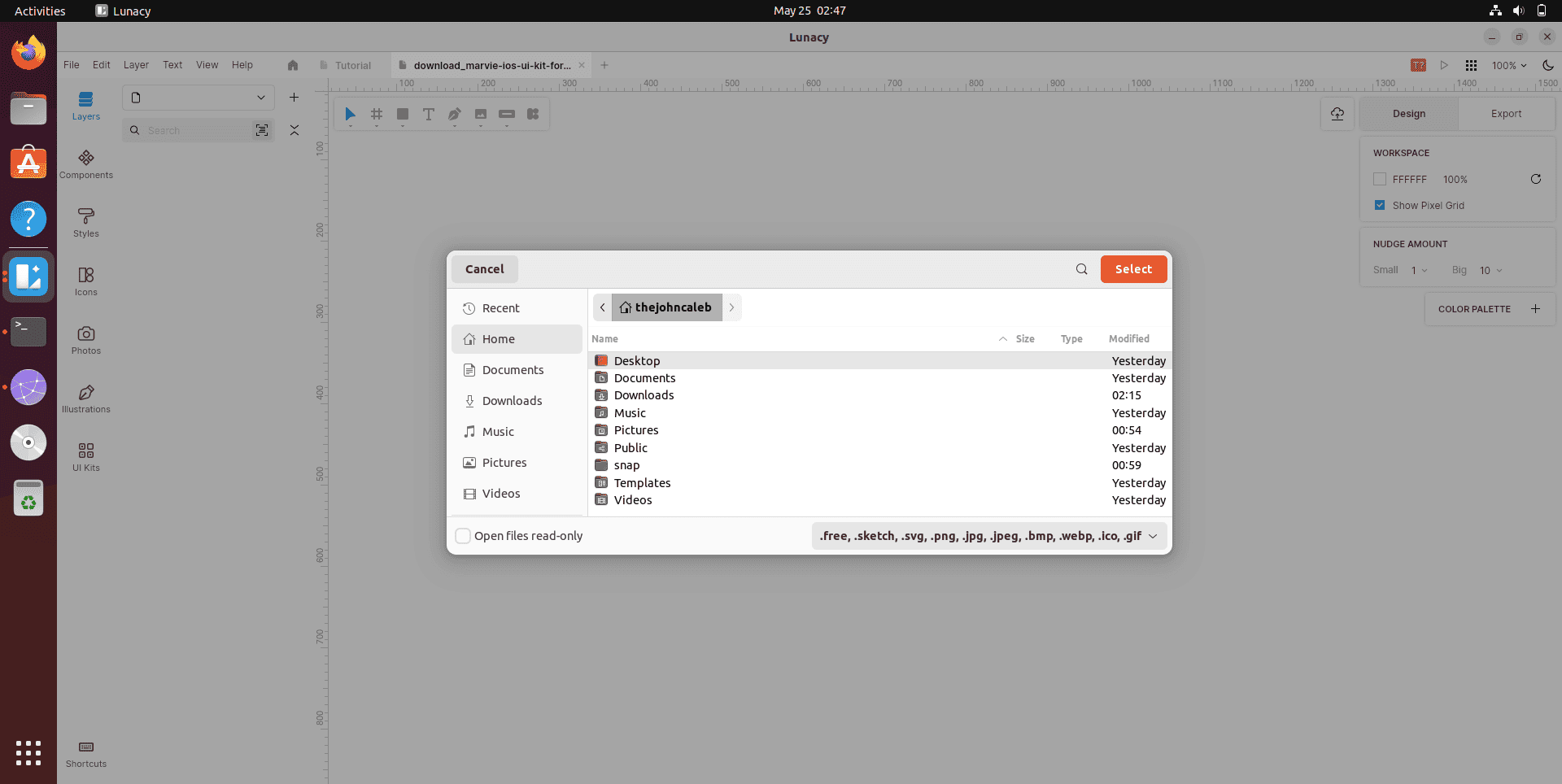This screenshot has height=784, width=1562.
Task: Toggle dark theme with the moon icon
Action: [1549, 65]
